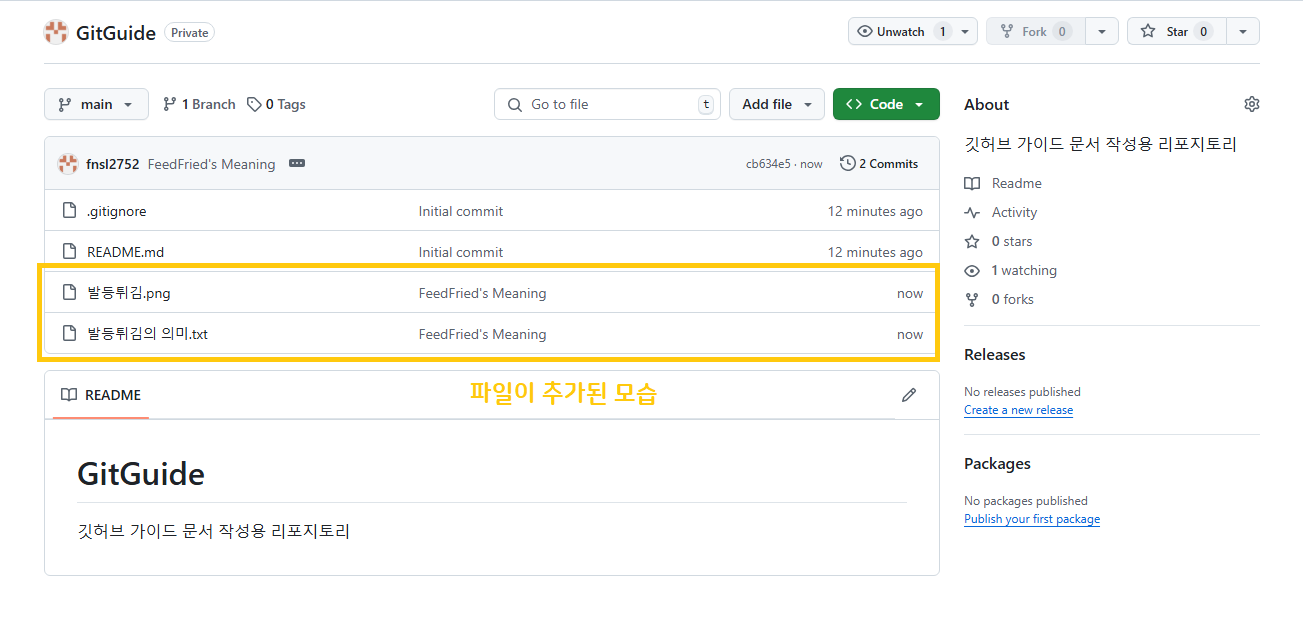Open Fork options dropdown arrow

point(1101,32)
